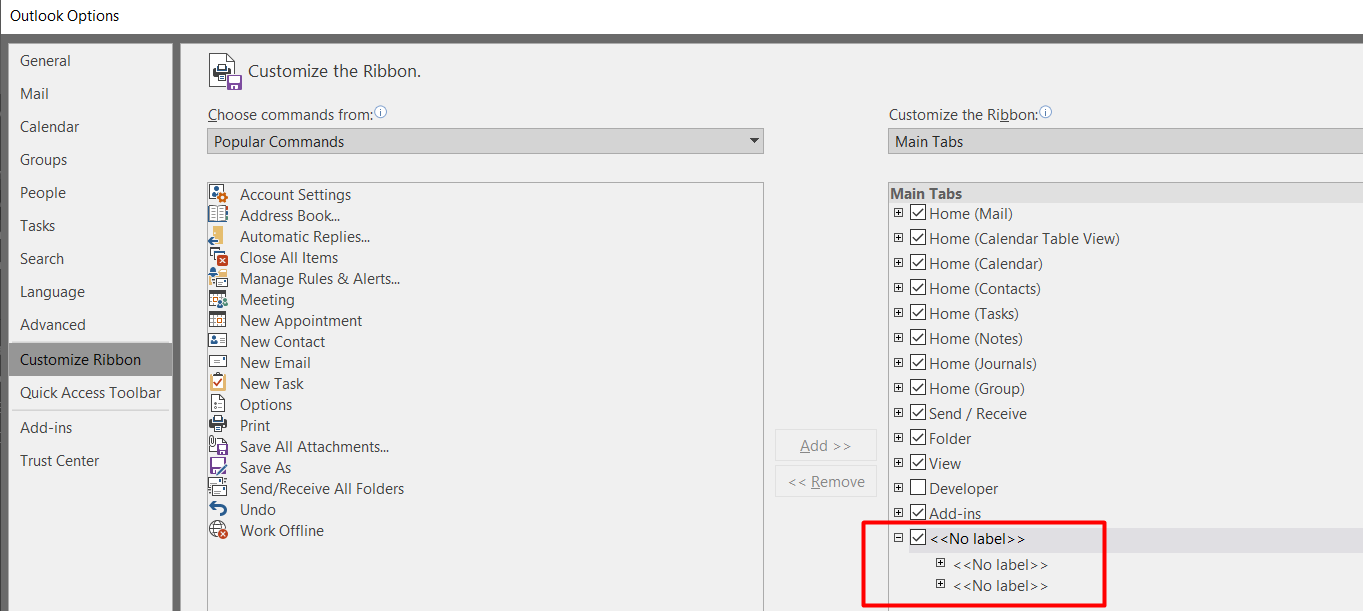Click the << Remove button

(826, 482)
